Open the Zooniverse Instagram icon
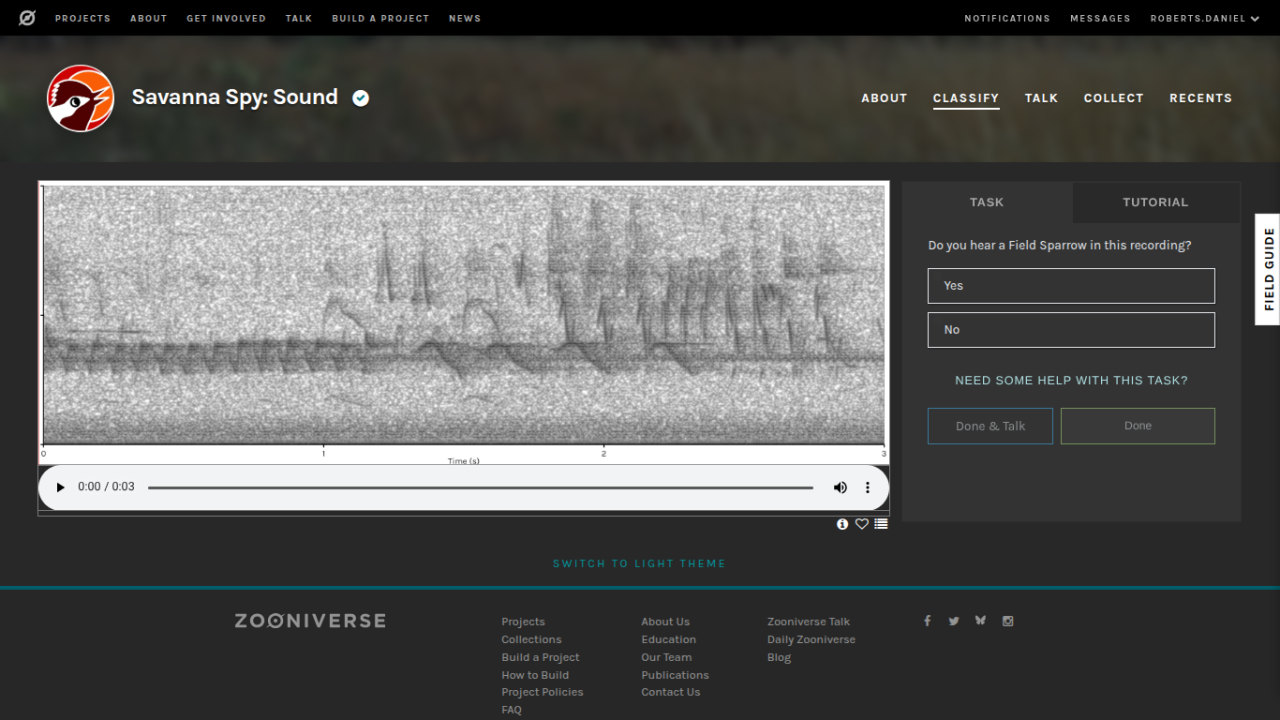 (x=1008, y=621)
